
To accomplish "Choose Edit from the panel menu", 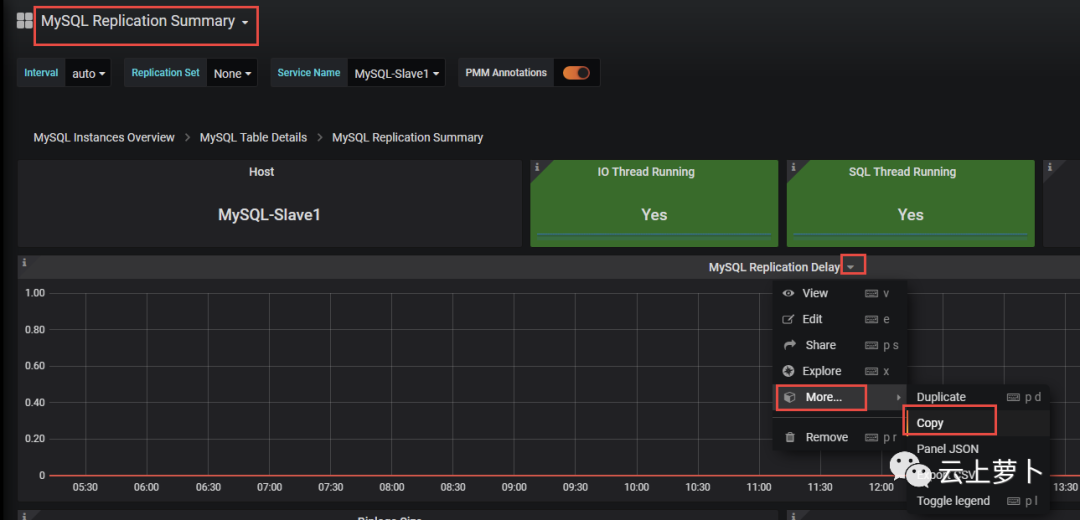I will point(840,319).
